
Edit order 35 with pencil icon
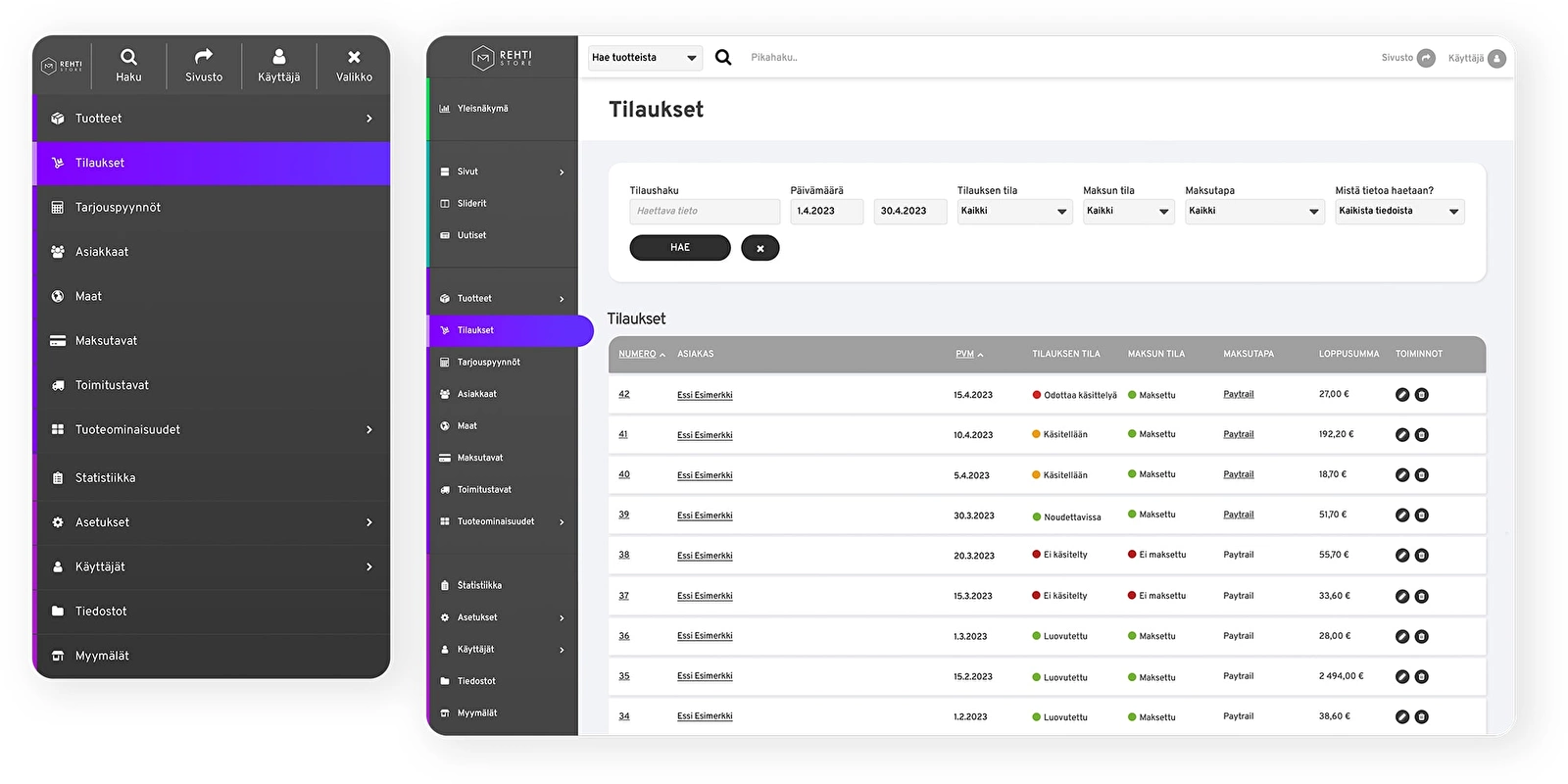[x=1402, y=677]
